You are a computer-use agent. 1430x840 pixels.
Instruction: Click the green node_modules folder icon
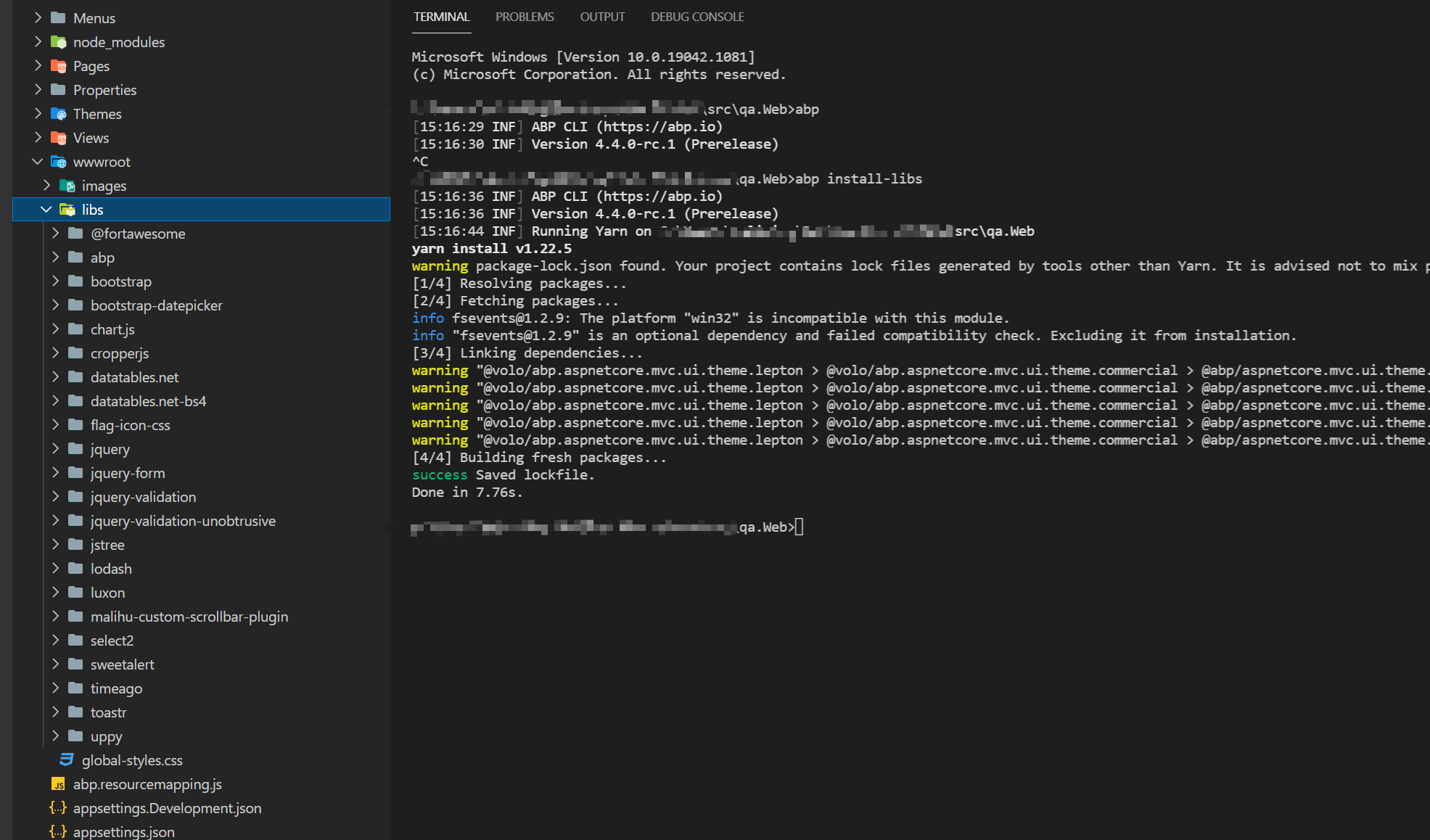click(58, 41)
